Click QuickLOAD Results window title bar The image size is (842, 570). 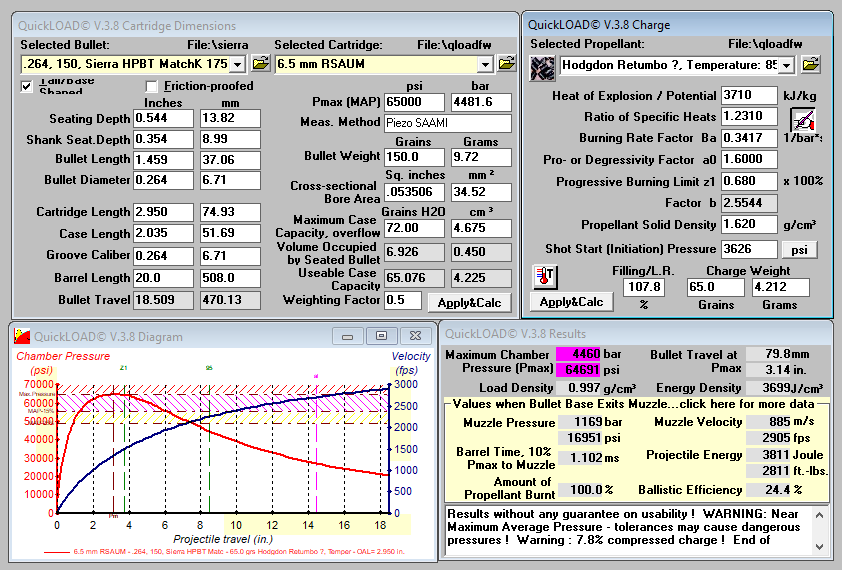point(635,334)
